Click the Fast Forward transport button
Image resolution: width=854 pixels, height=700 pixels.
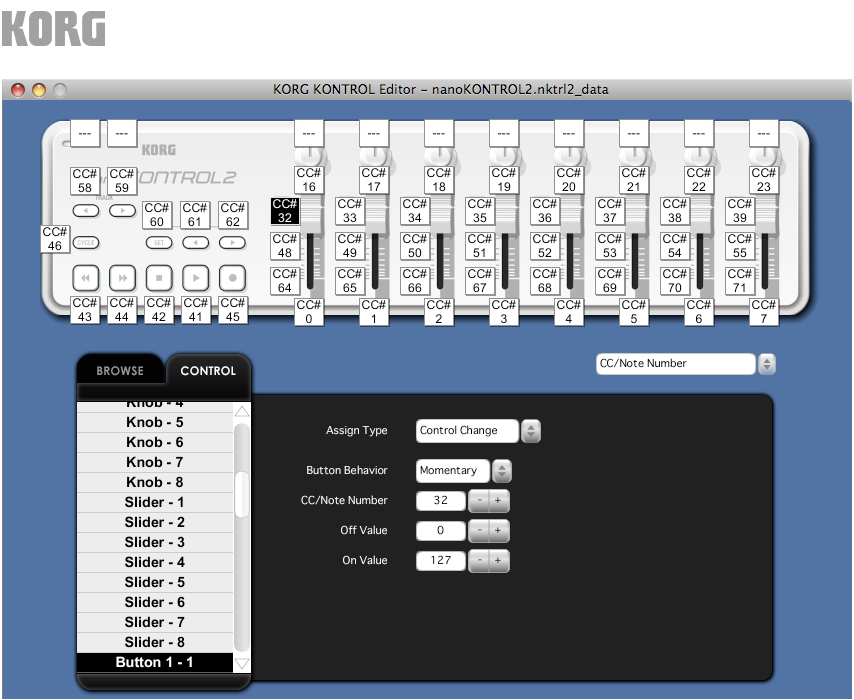tap(123, 278)
